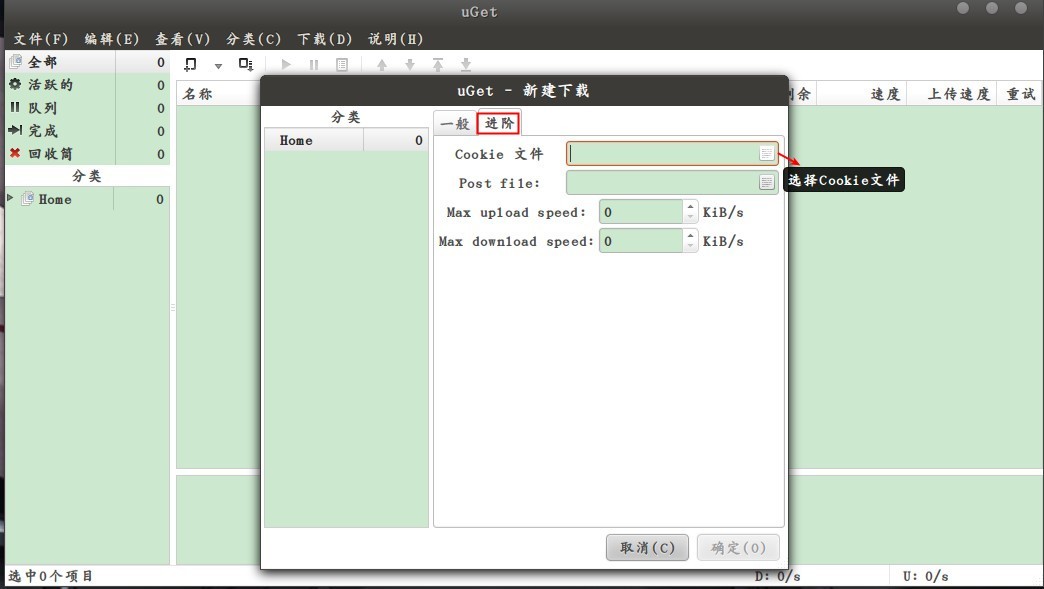
Task: Open the 说明(H) menu
Action: tap(395, 39)
